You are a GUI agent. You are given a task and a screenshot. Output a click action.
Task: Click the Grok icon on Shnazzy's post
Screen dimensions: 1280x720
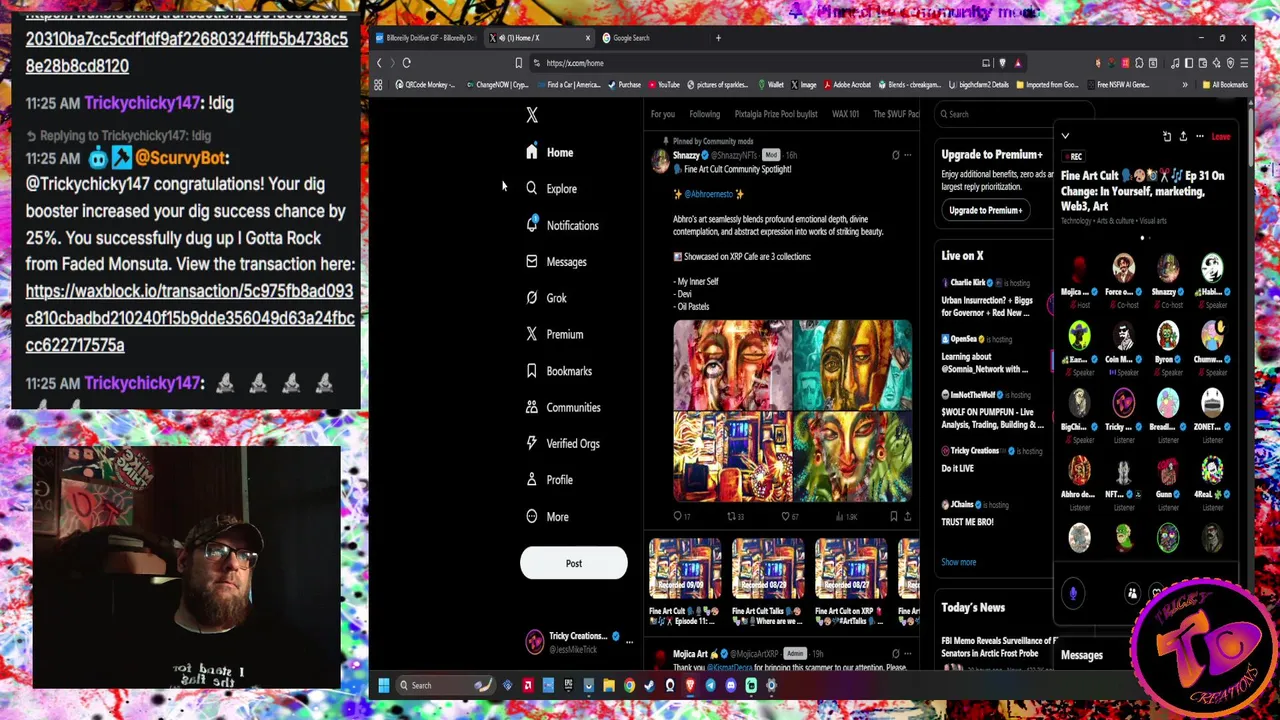(x=895, y=155)
